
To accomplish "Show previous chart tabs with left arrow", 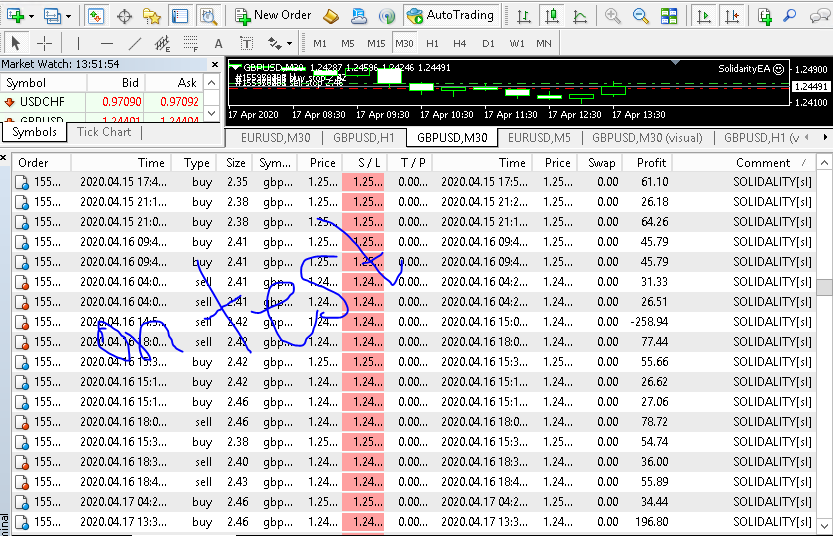I will [808, 137].
